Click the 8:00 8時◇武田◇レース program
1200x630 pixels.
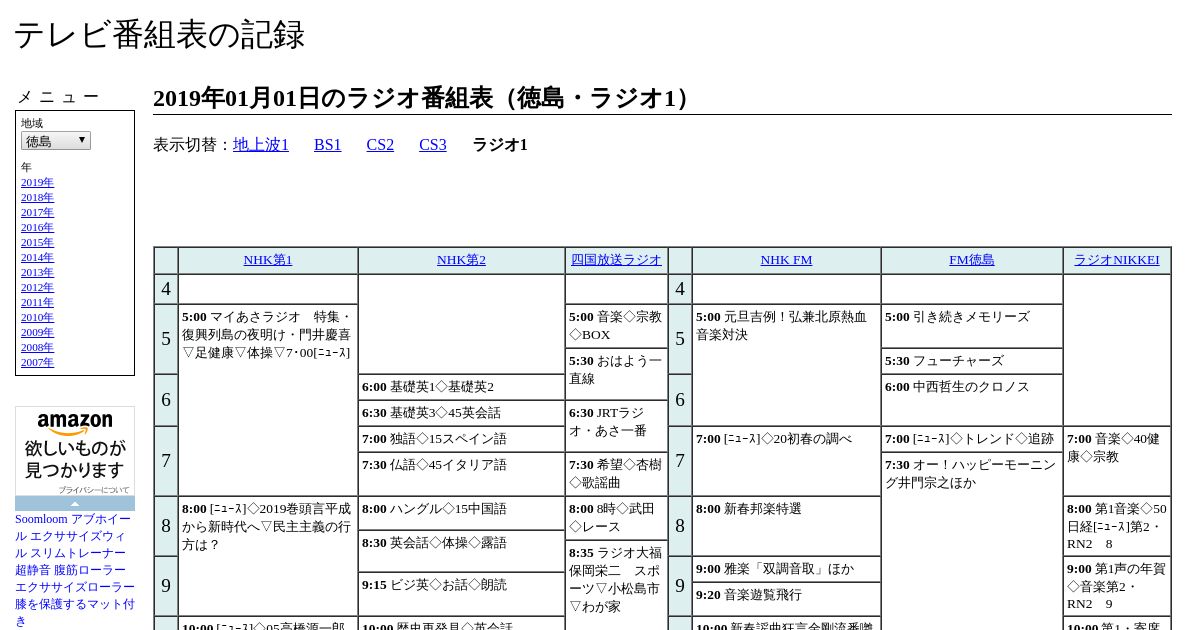[616, 518]
